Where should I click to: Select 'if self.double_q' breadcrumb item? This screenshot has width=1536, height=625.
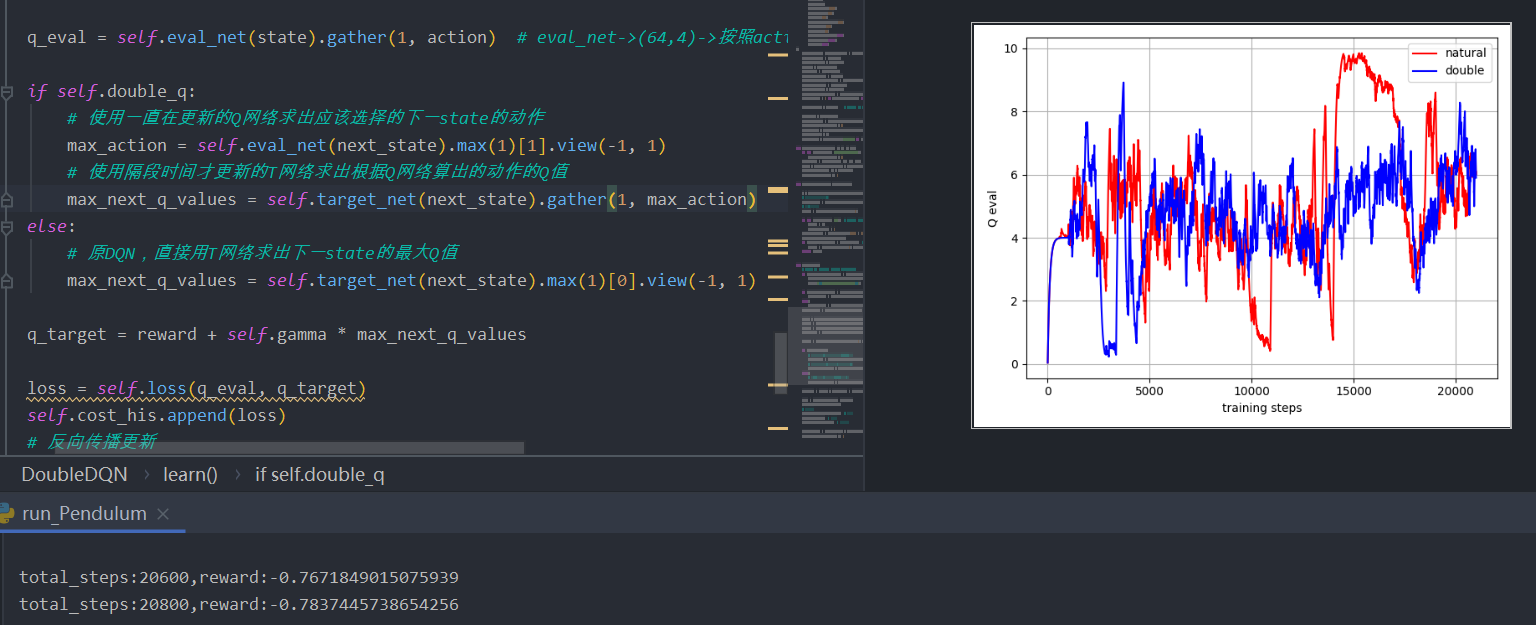tap(319, 474)
